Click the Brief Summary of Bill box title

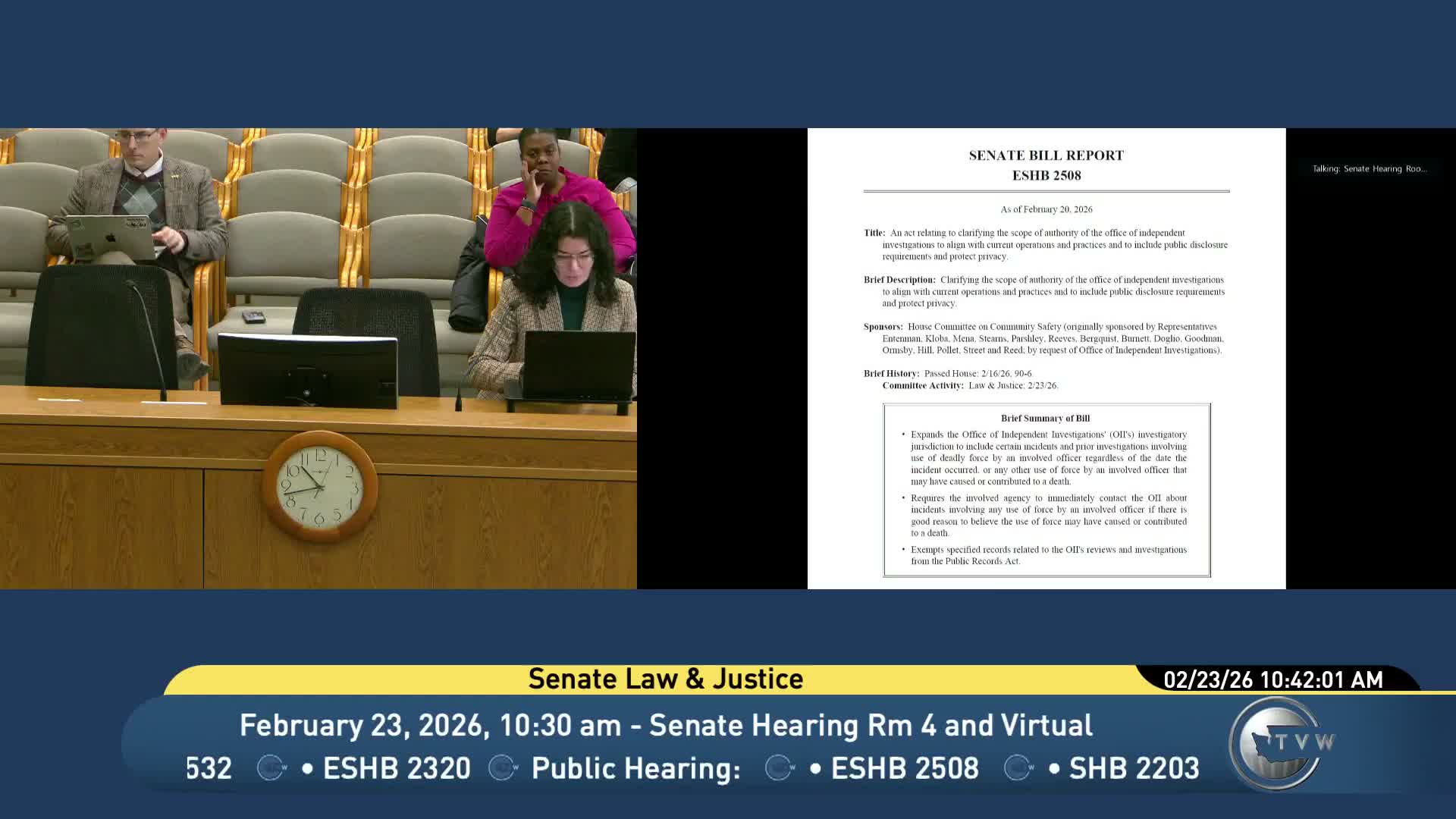click(1045, 418)
